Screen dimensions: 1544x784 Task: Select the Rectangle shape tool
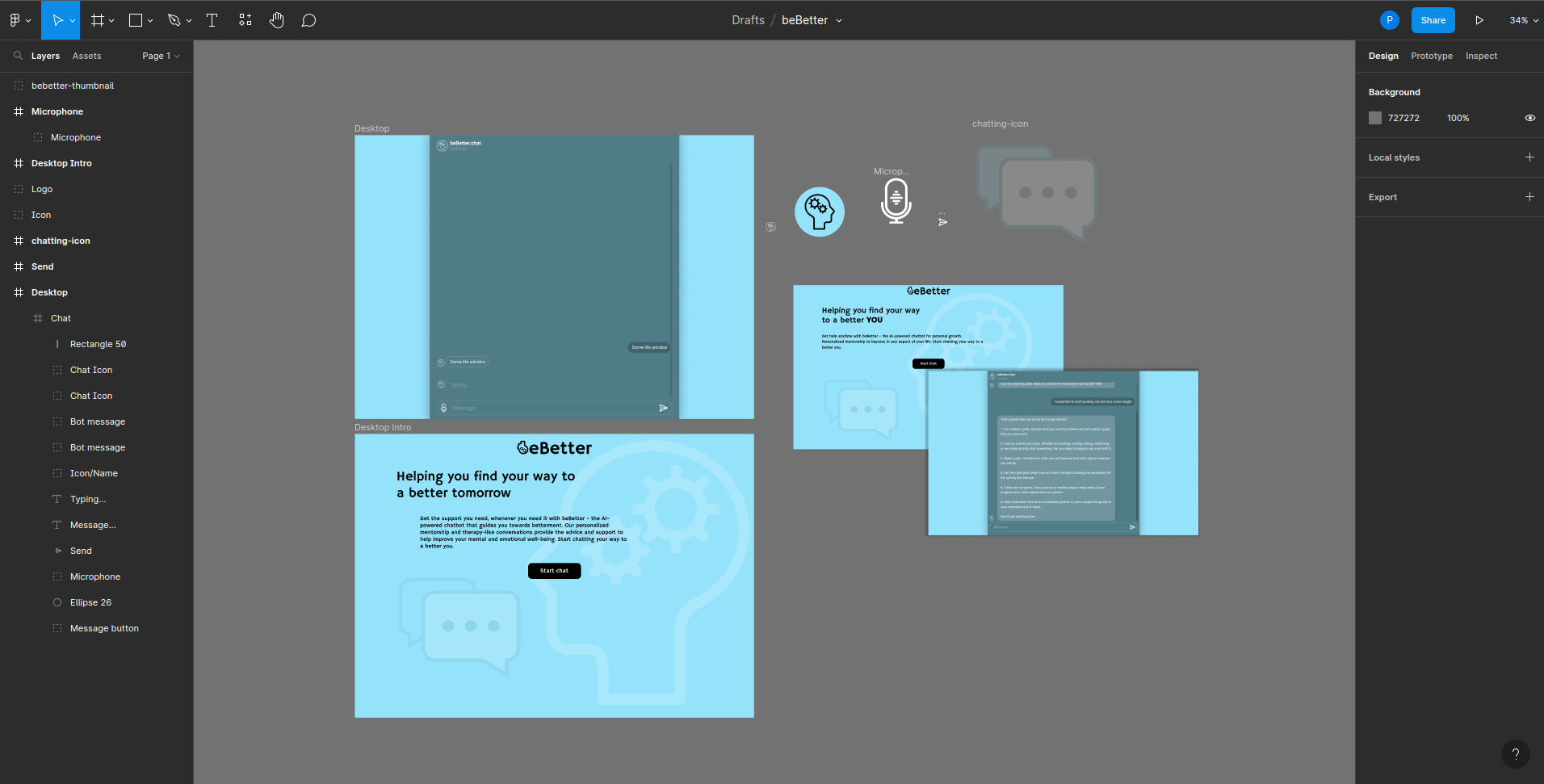tap(136, 20)
